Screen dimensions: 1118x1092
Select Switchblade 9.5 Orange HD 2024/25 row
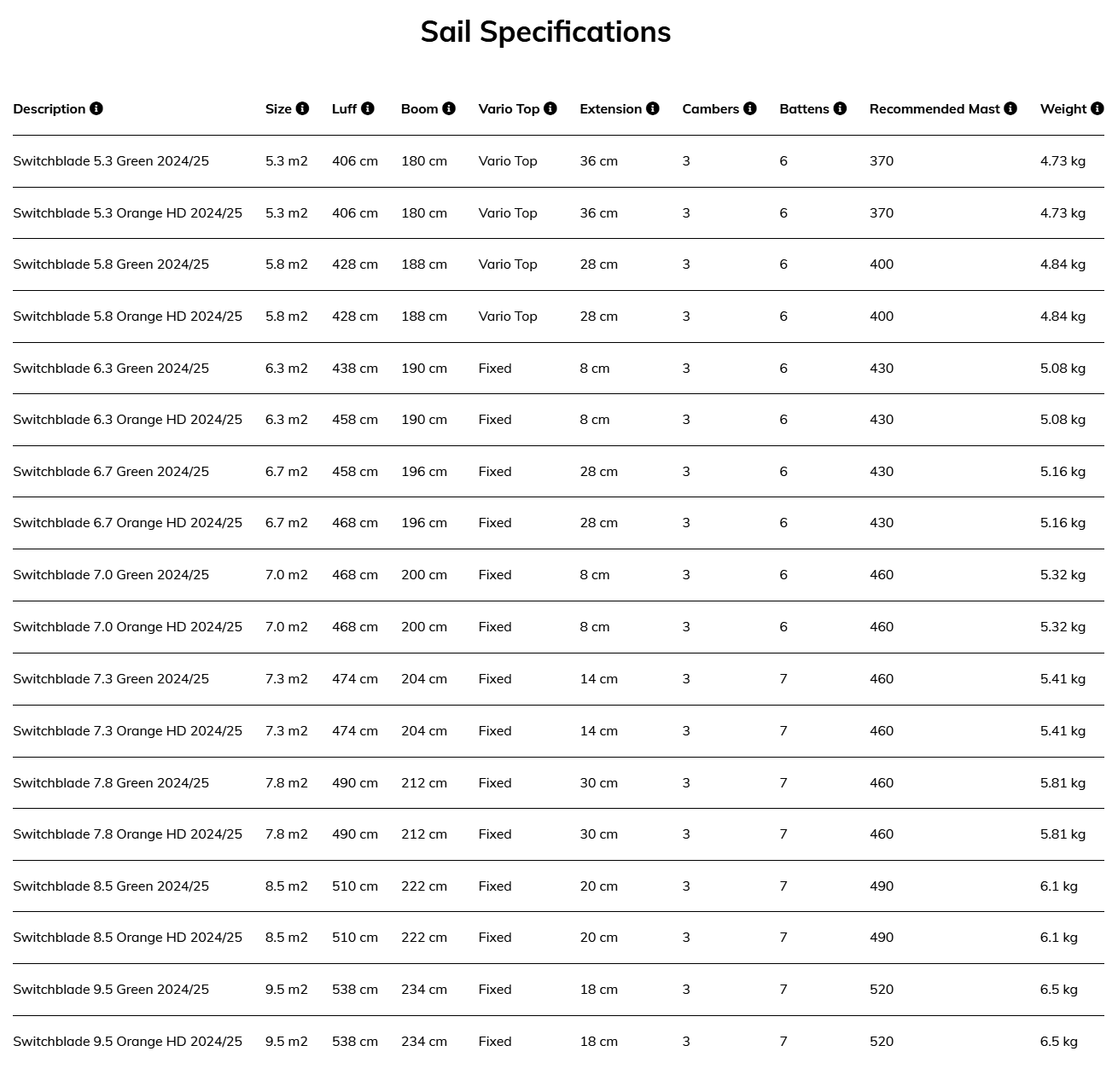[x=558, y=1042]
